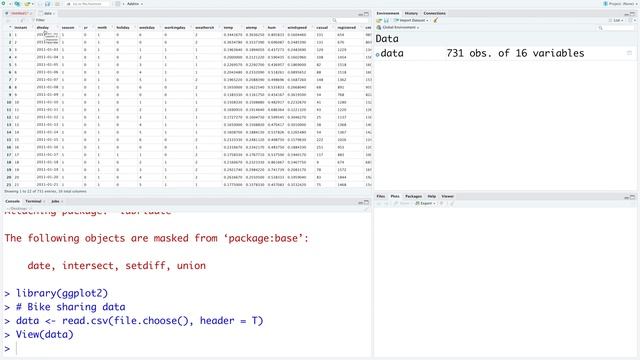Switch to the Console tab
Image resolution: width=640 pixels, height=360 pixels.
click(12, 201)
